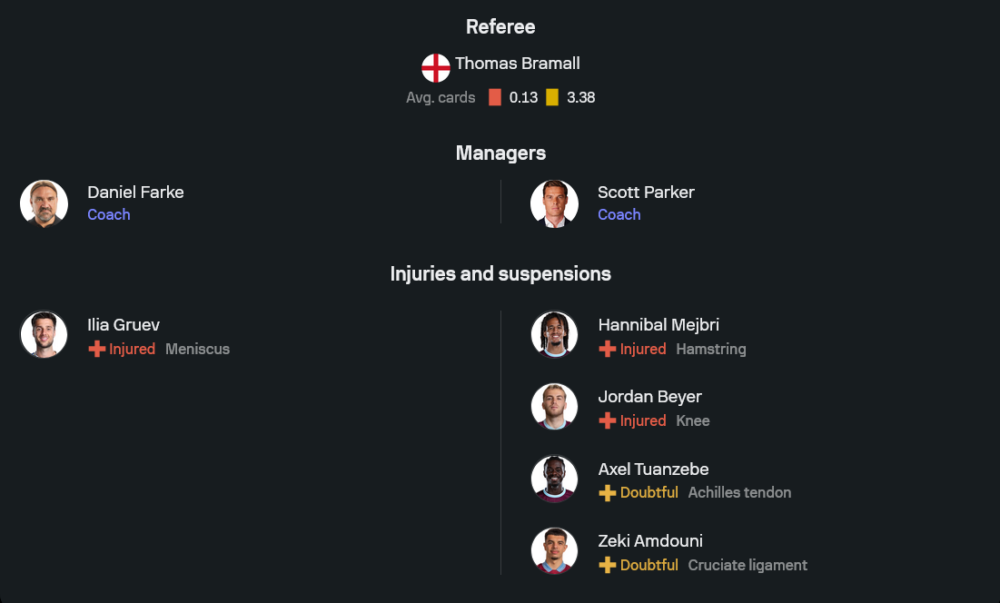Click the Coach label under Daniel Farke

click(109, 215)
